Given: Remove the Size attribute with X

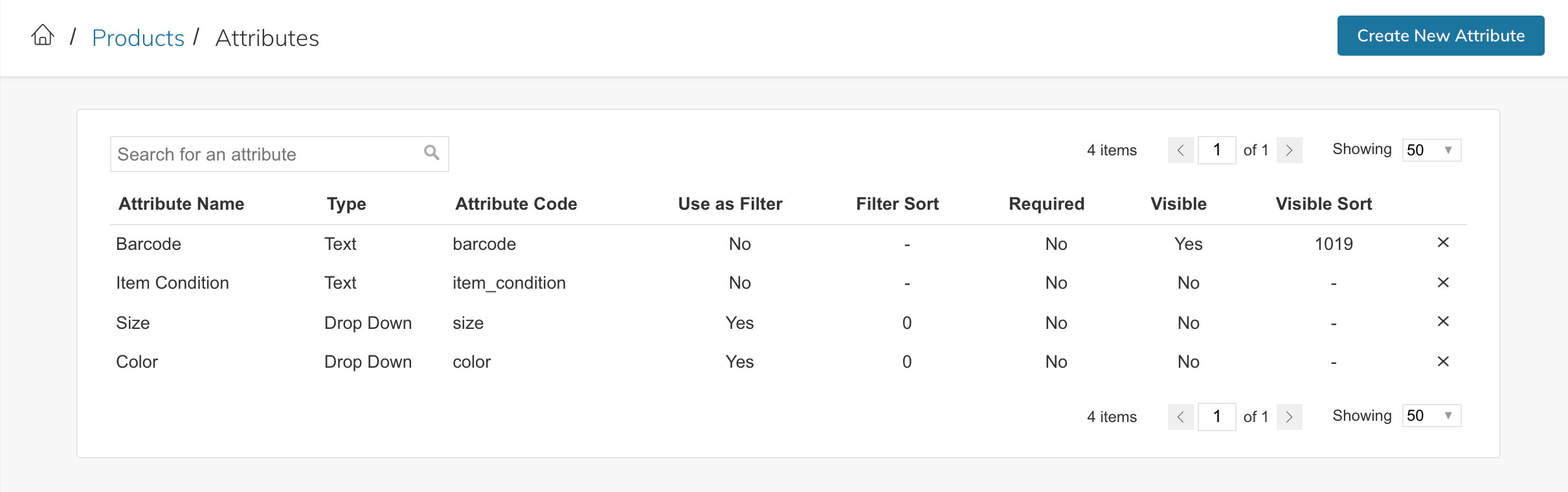Looking at the screenshot, I should coord(1443,322).
